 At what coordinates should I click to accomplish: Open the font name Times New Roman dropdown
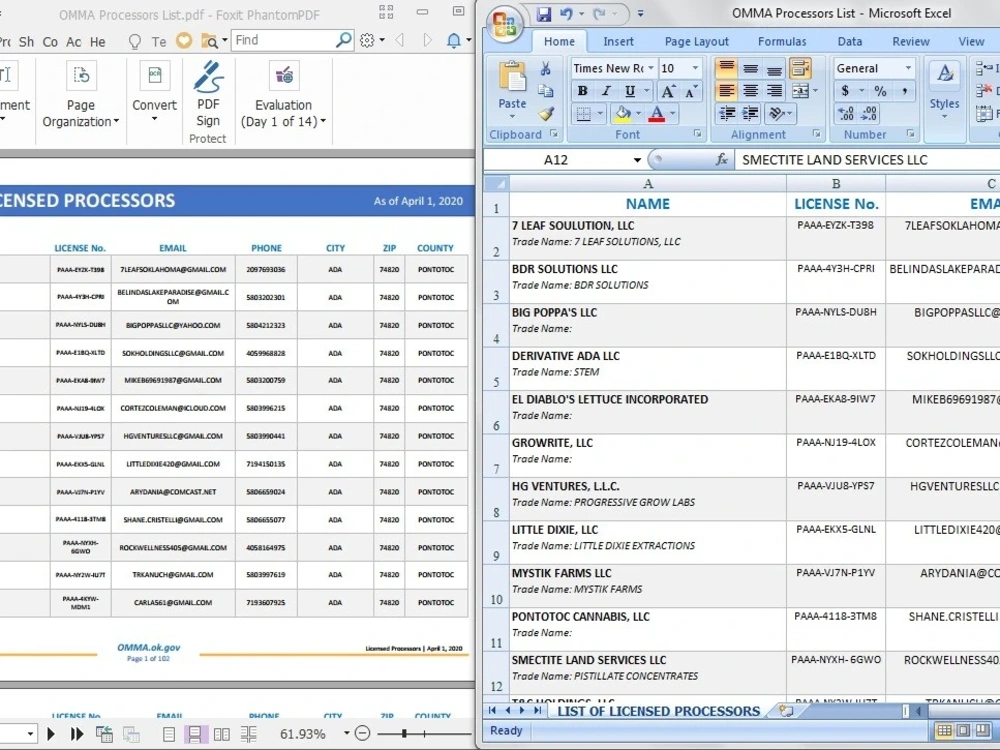click(651, 68)
